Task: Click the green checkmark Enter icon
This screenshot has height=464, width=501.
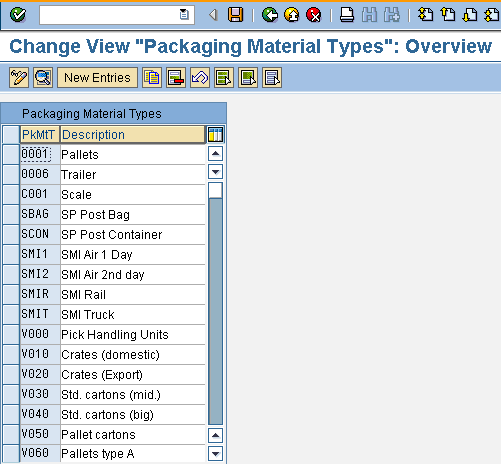Action: (x=18, y=15)
